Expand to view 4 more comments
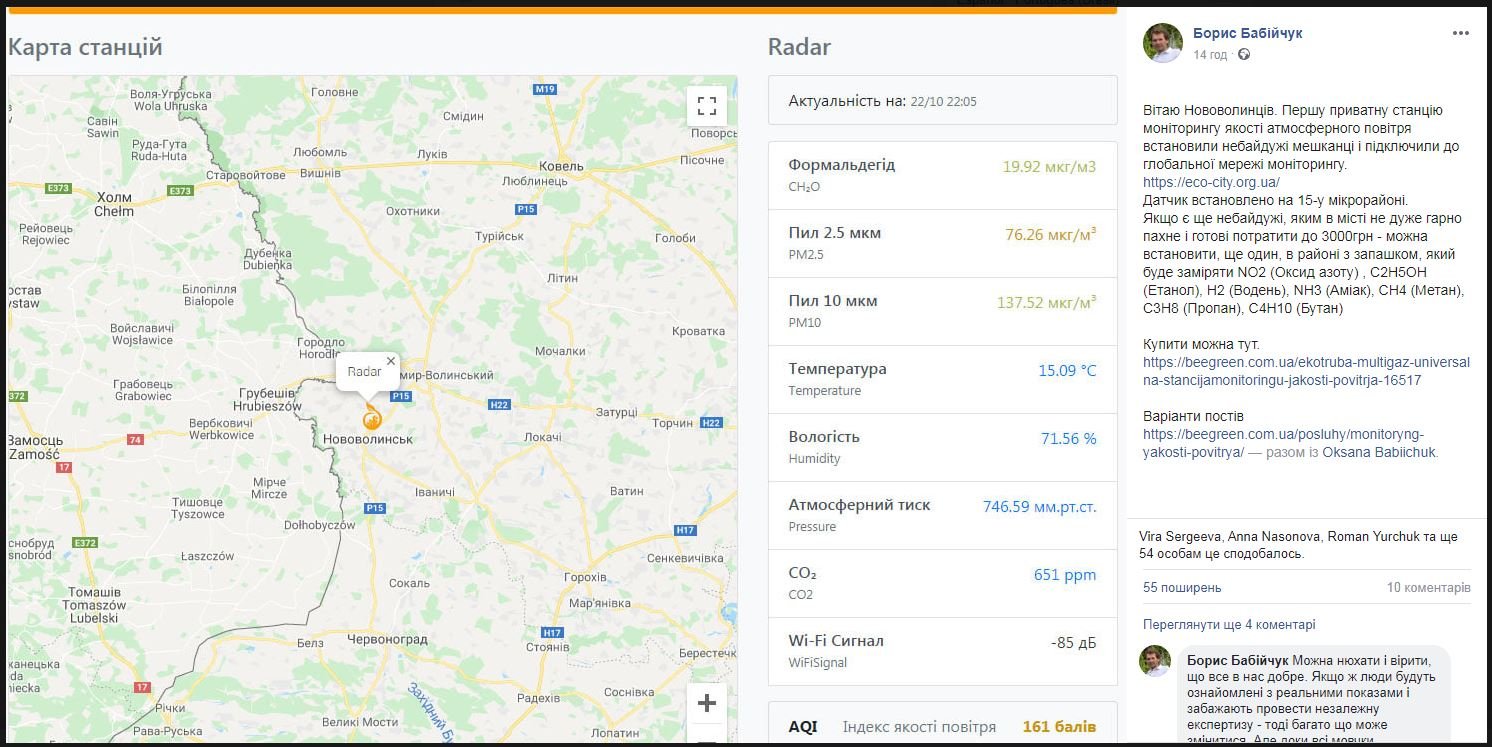 tap(1229, 625)
